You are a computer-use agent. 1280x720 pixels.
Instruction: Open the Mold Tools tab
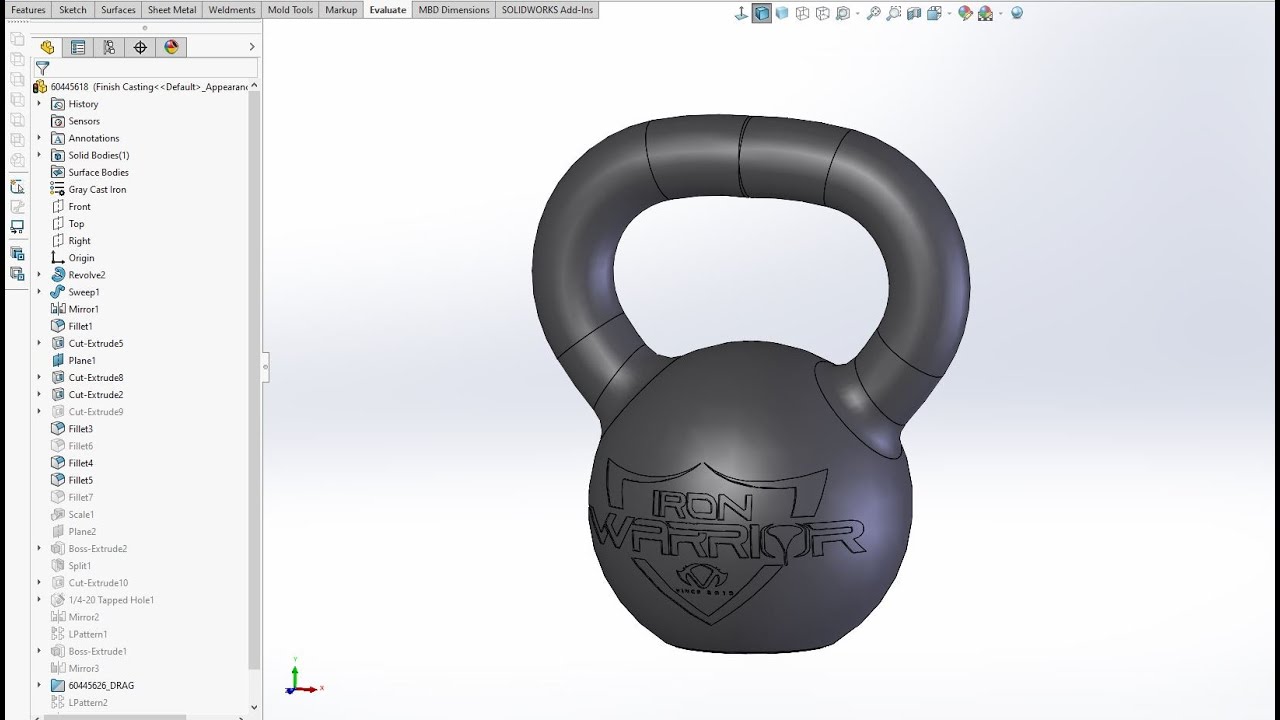[290, 10]
